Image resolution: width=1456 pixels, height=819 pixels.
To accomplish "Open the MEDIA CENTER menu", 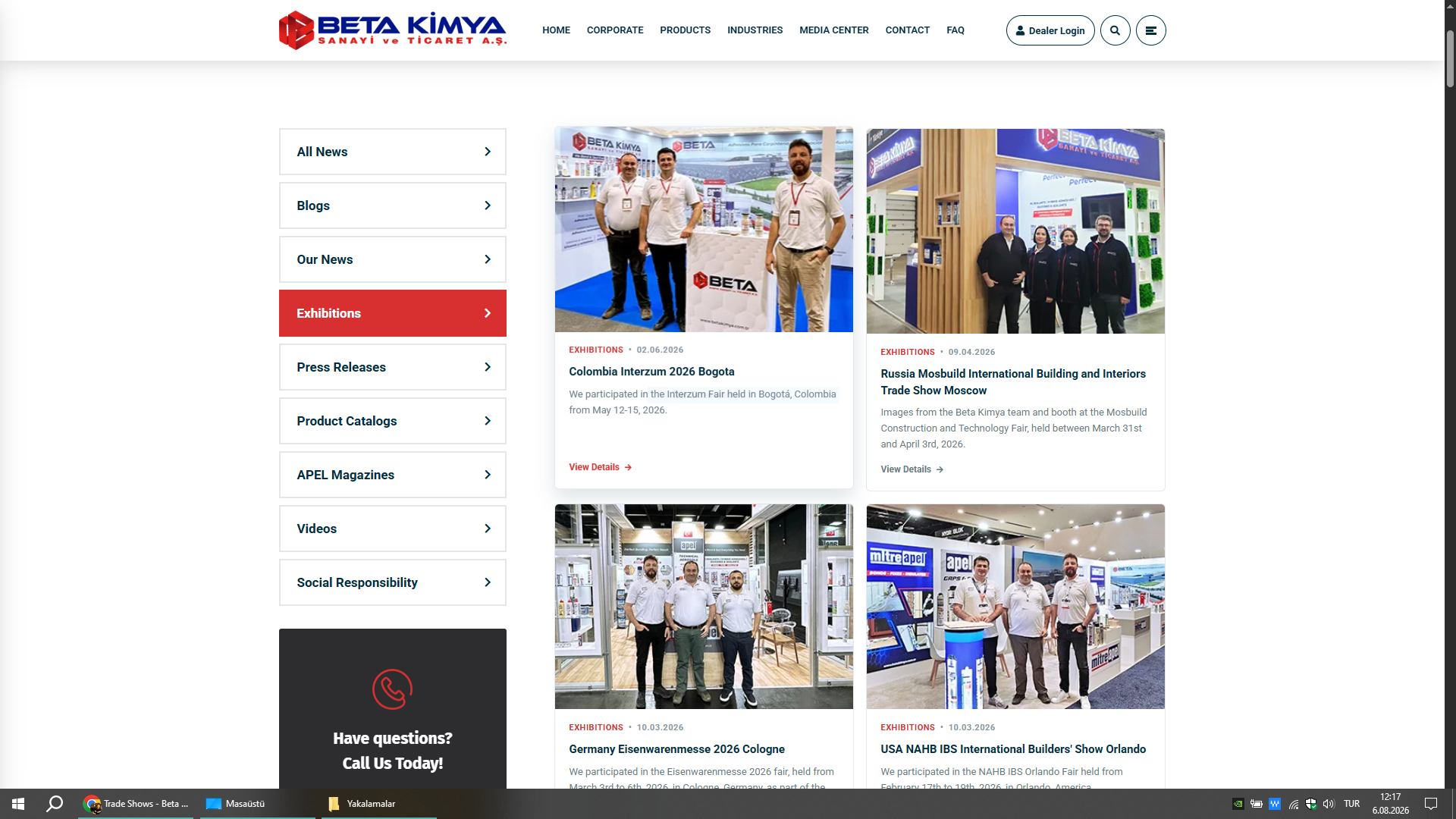I will click(x=833, y=30).
